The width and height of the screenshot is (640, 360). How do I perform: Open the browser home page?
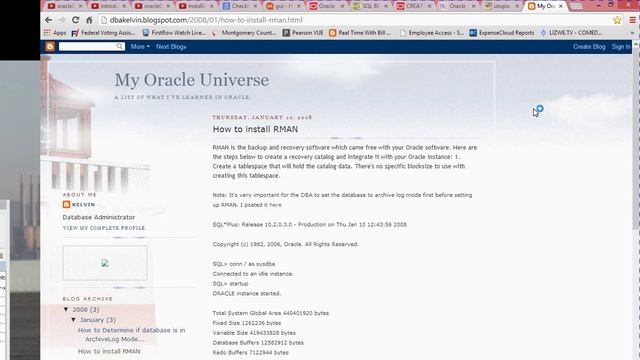coord(89,20)
